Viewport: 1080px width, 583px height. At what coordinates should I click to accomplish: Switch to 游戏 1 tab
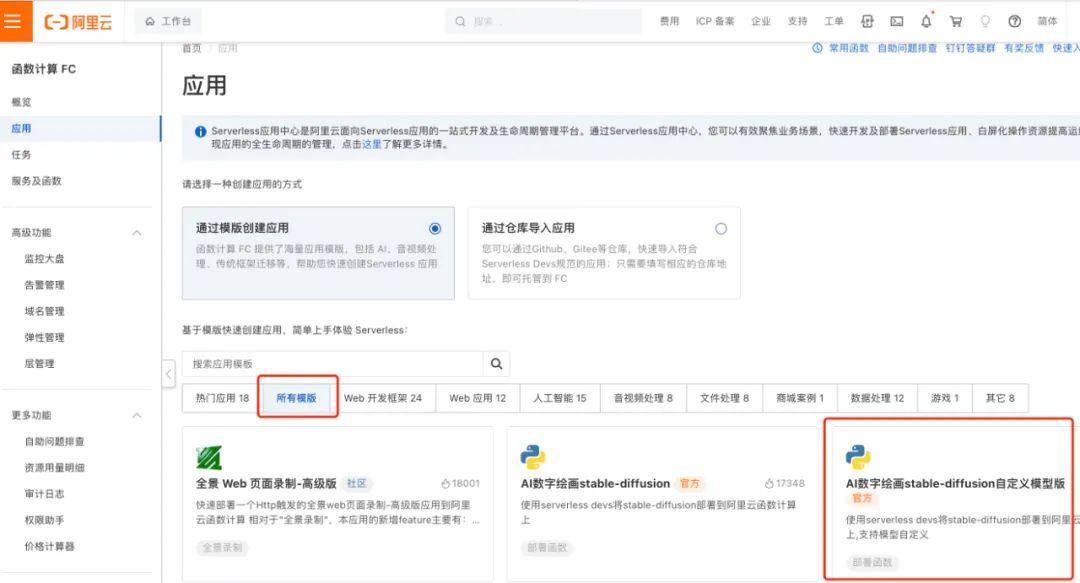pyautogui.click(x=944, y=398)
